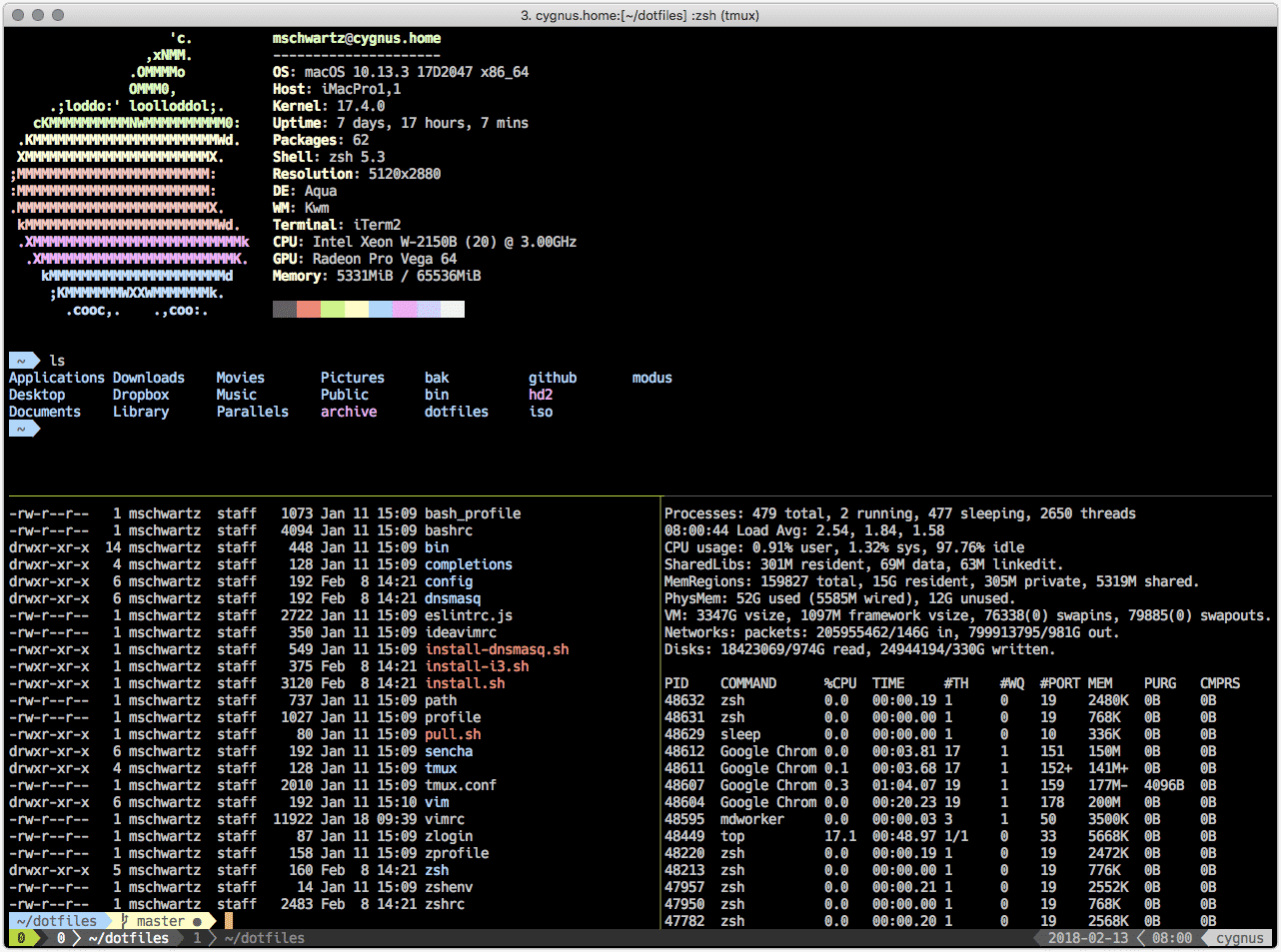Click the completions directory name
The height and width of the screenshot is (952, 1281).
[469, 564]
